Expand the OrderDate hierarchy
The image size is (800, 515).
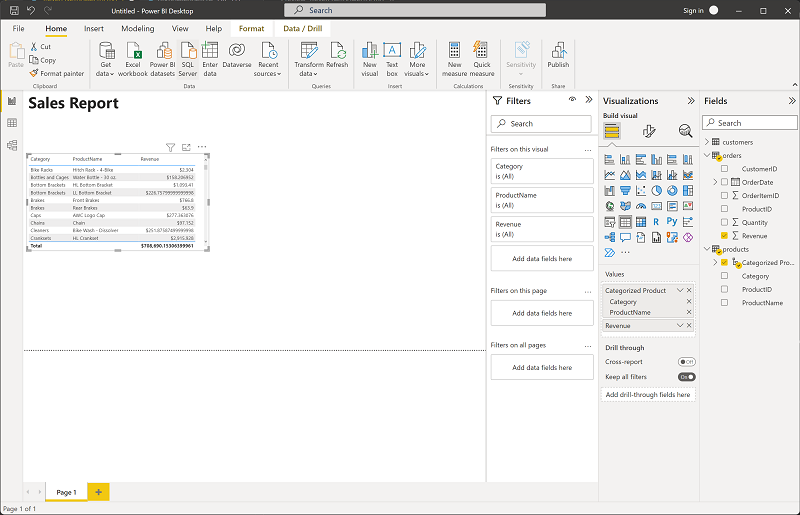click(715, 182)
